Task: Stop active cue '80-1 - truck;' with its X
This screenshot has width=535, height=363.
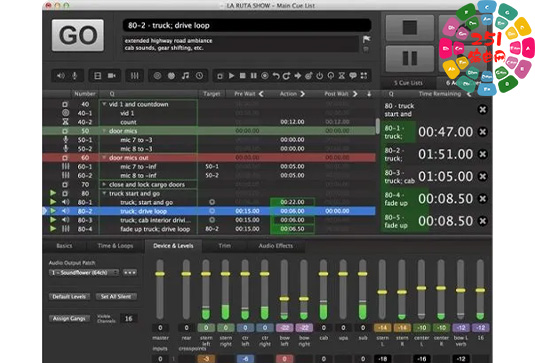Action: (482, 132)
